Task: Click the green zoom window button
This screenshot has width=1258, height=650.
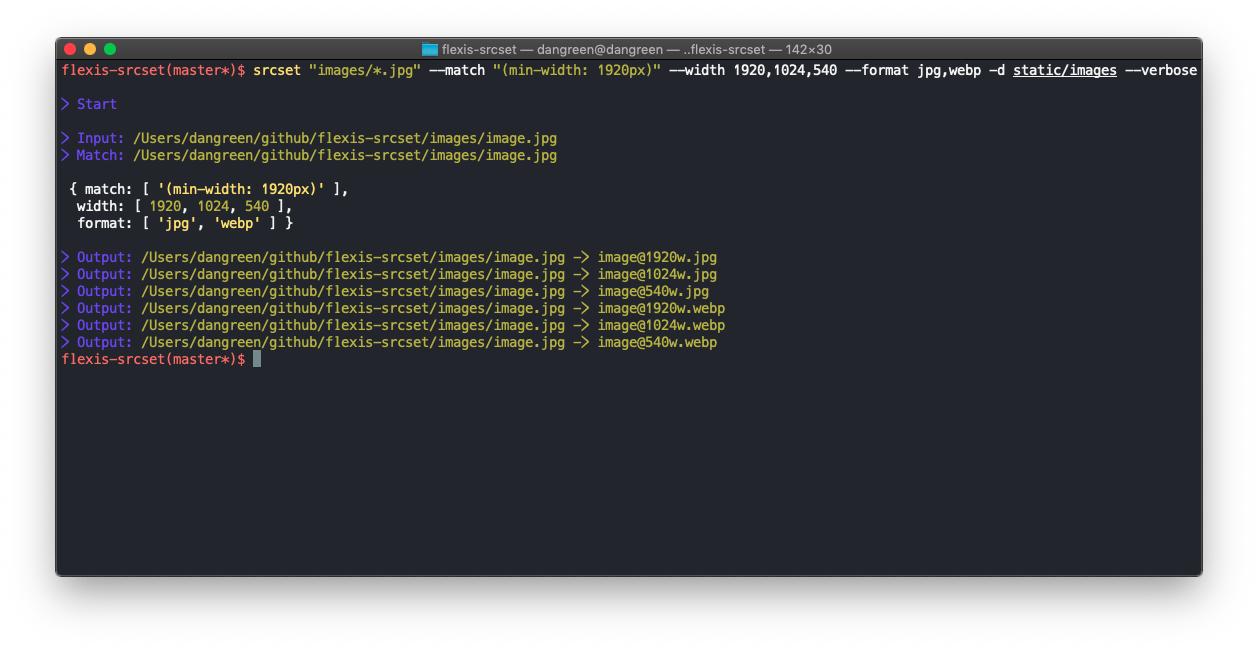Action: click(x=110, y=49)
